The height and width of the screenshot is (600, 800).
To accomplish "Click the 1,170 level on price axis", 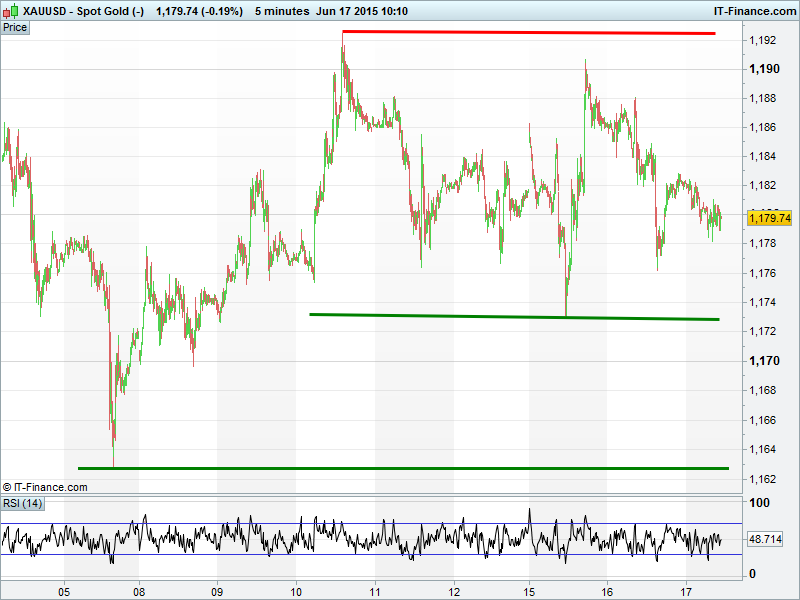I will pyautogui.click(x=764, y=361).
